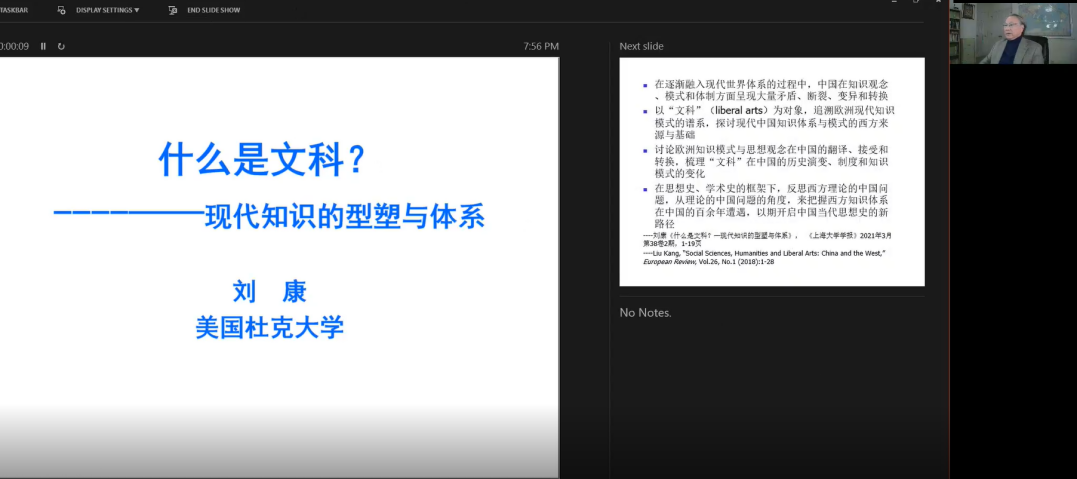
Task: Click the Show Taskbar option
Action: point(14,10)
